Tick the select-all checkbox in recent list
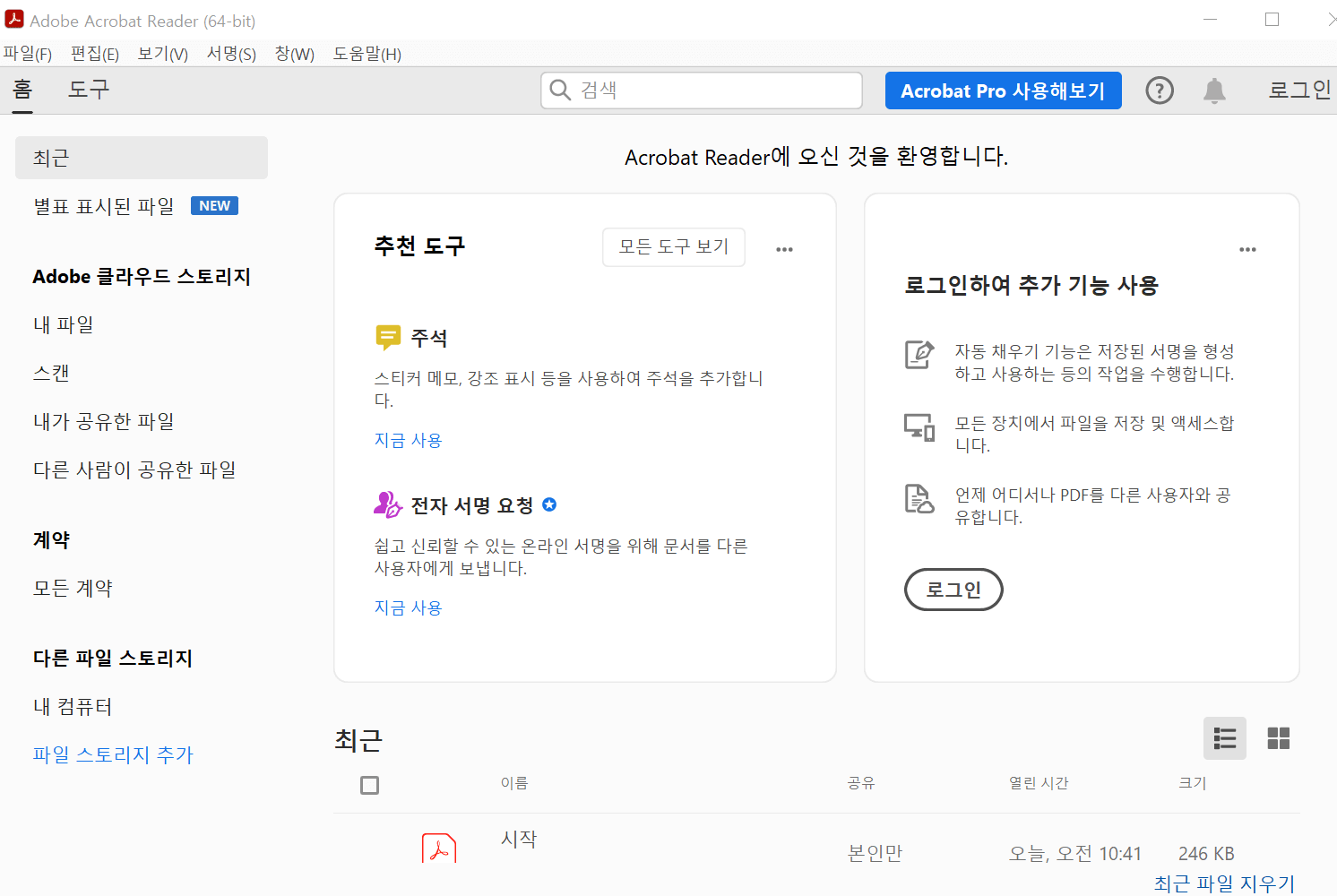Screen dimensions: 1337x896 click(x=369, y=785)
